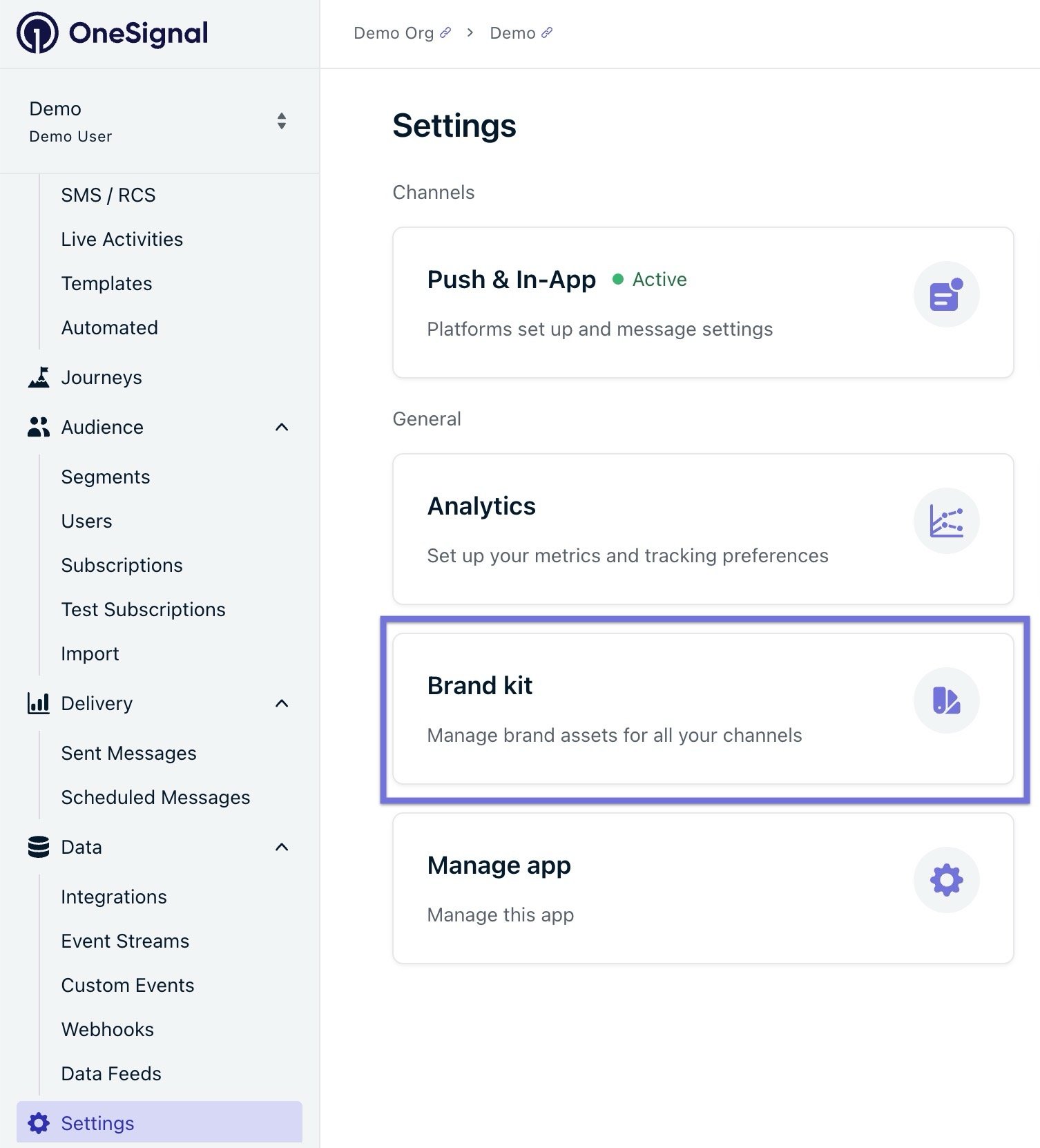Open Templates in sidebar

coord(107,283)
